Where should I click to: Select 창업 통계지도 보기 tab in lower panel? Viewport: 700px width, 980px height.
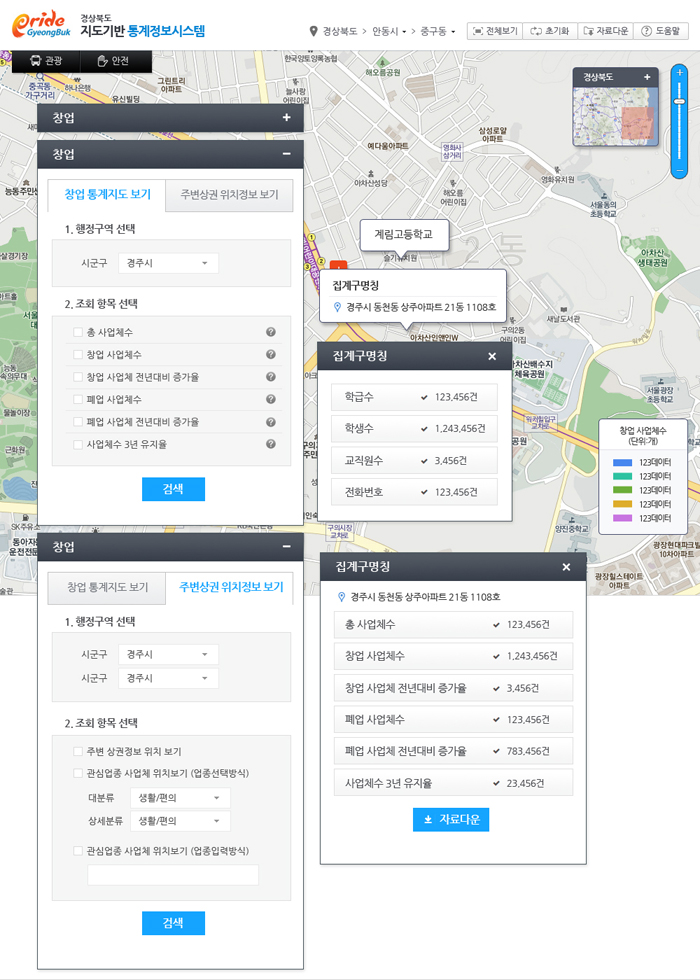[x=107, y=587]
